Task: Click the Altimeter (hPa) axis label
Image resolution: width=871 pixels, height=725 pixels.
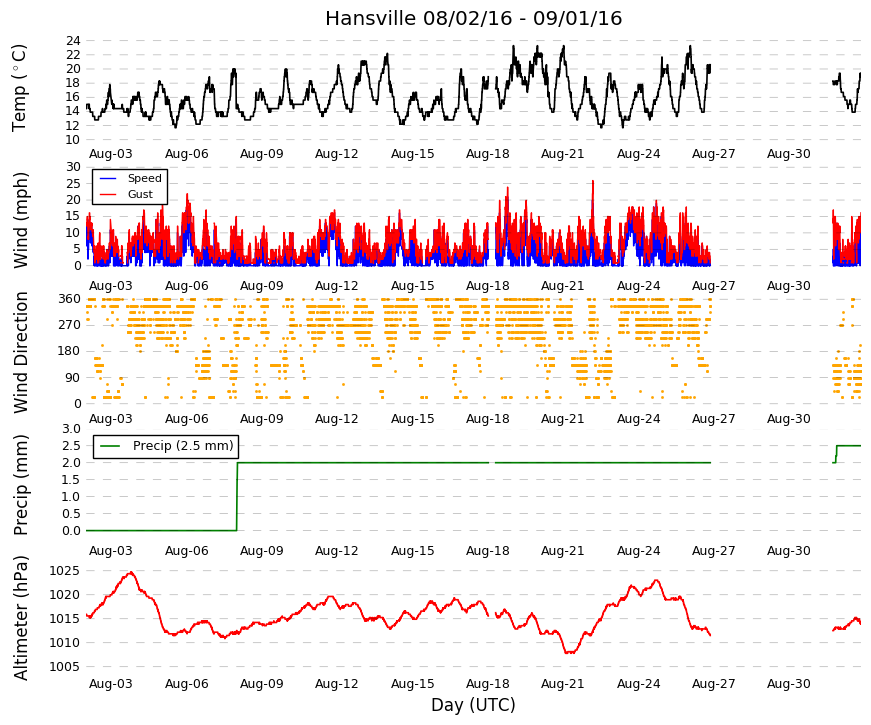Action: pos(20,618)
